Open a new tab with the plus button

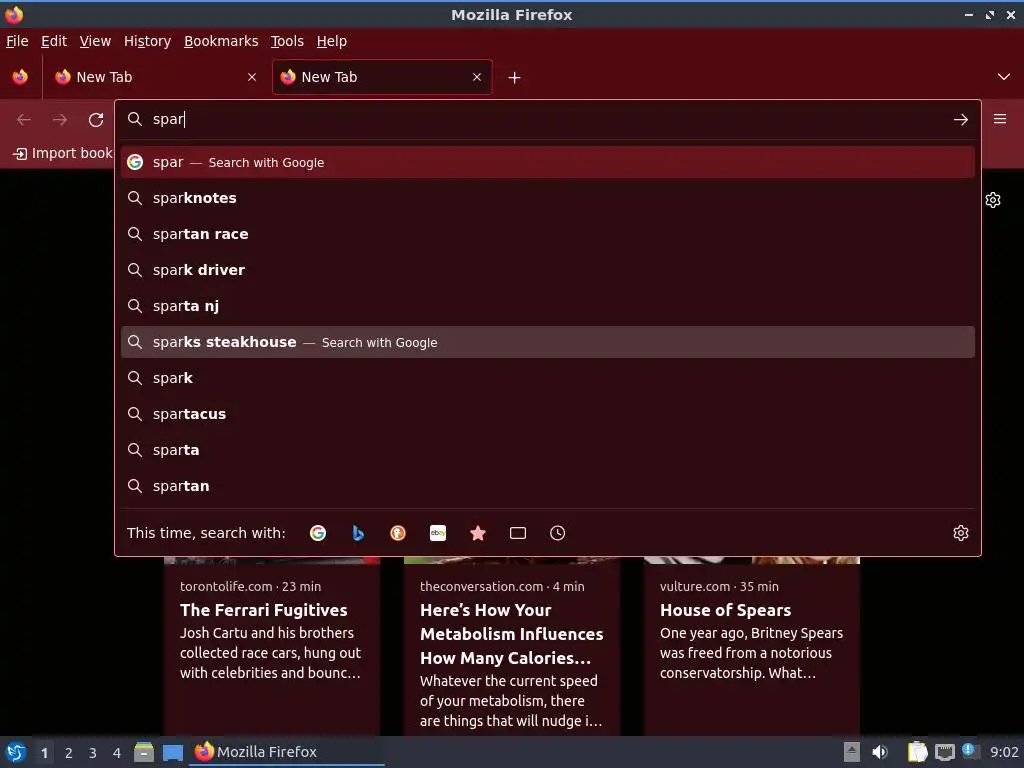pyautogui.click(x=515, y=78)
